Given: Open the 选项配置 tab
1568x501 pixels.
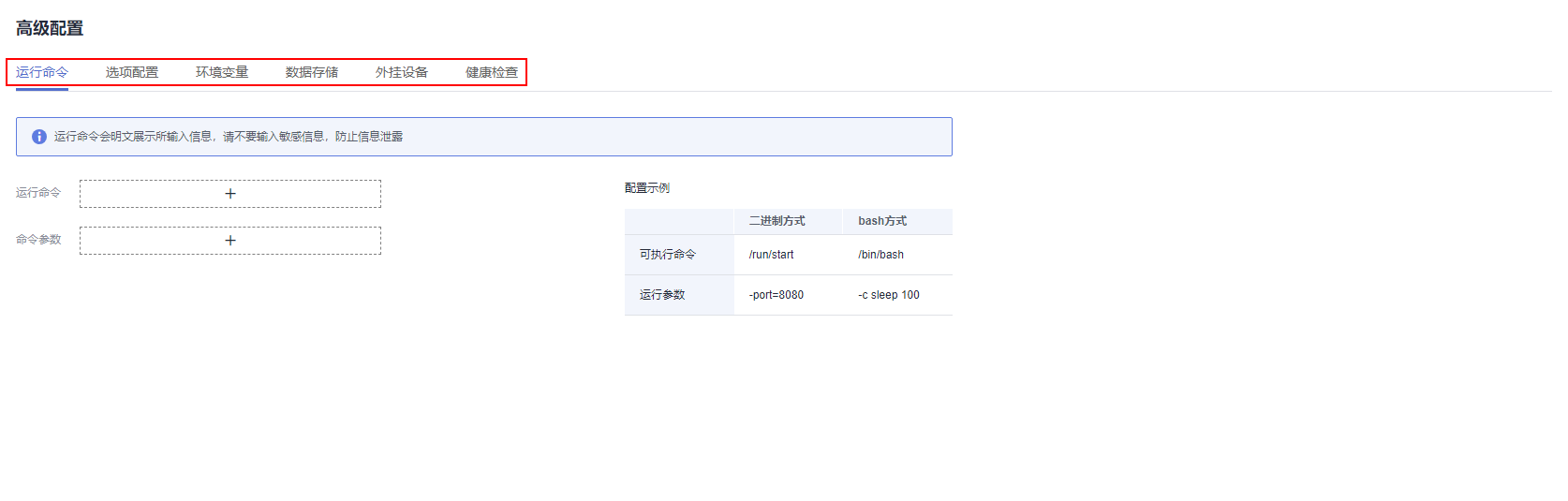Looking at the screenshot, I should 132,72.
